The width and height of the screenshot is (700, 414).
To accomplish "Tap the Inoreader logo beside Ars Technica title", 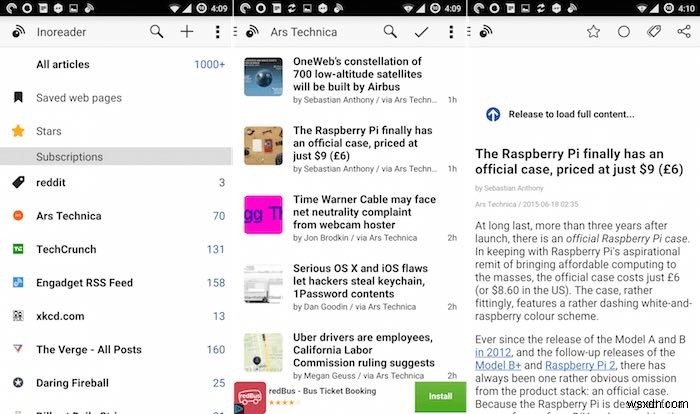I will pyautogui.click(x=252, y=32).
